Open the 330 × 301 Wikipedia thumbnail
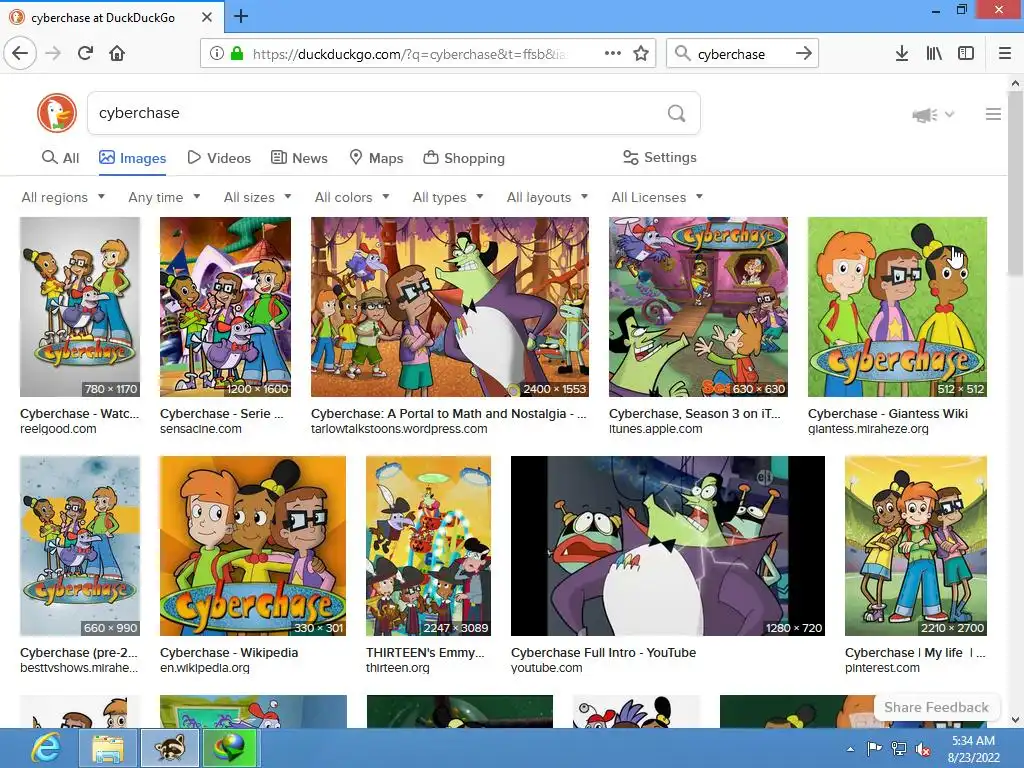Image resolution: width=1024 pixels, height=768 pixels. click(253, 546)
